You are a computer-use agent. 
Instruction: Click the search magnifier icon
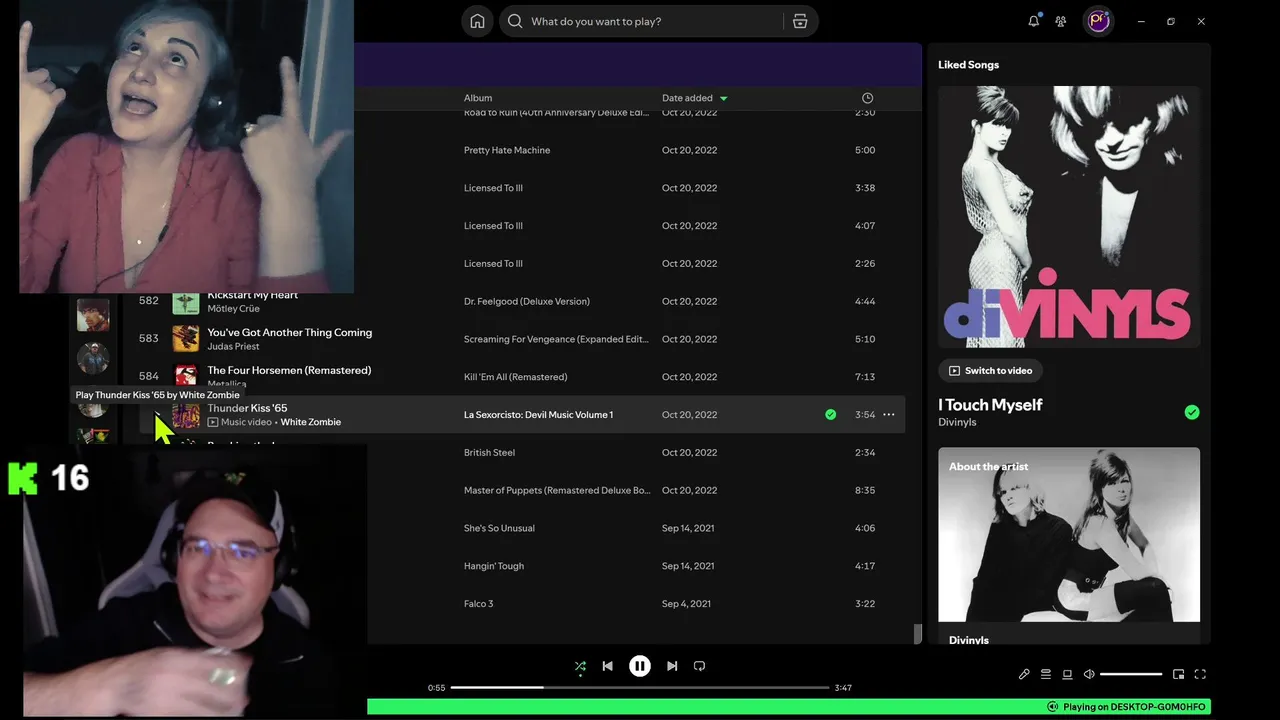515,21
